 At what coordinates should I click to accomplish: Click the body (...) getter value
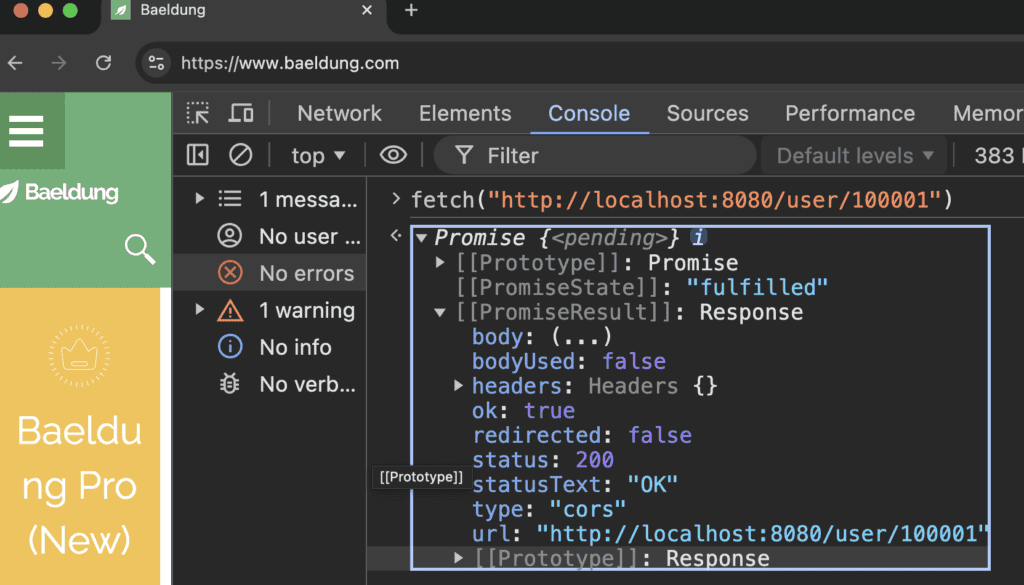pos(581,336)
